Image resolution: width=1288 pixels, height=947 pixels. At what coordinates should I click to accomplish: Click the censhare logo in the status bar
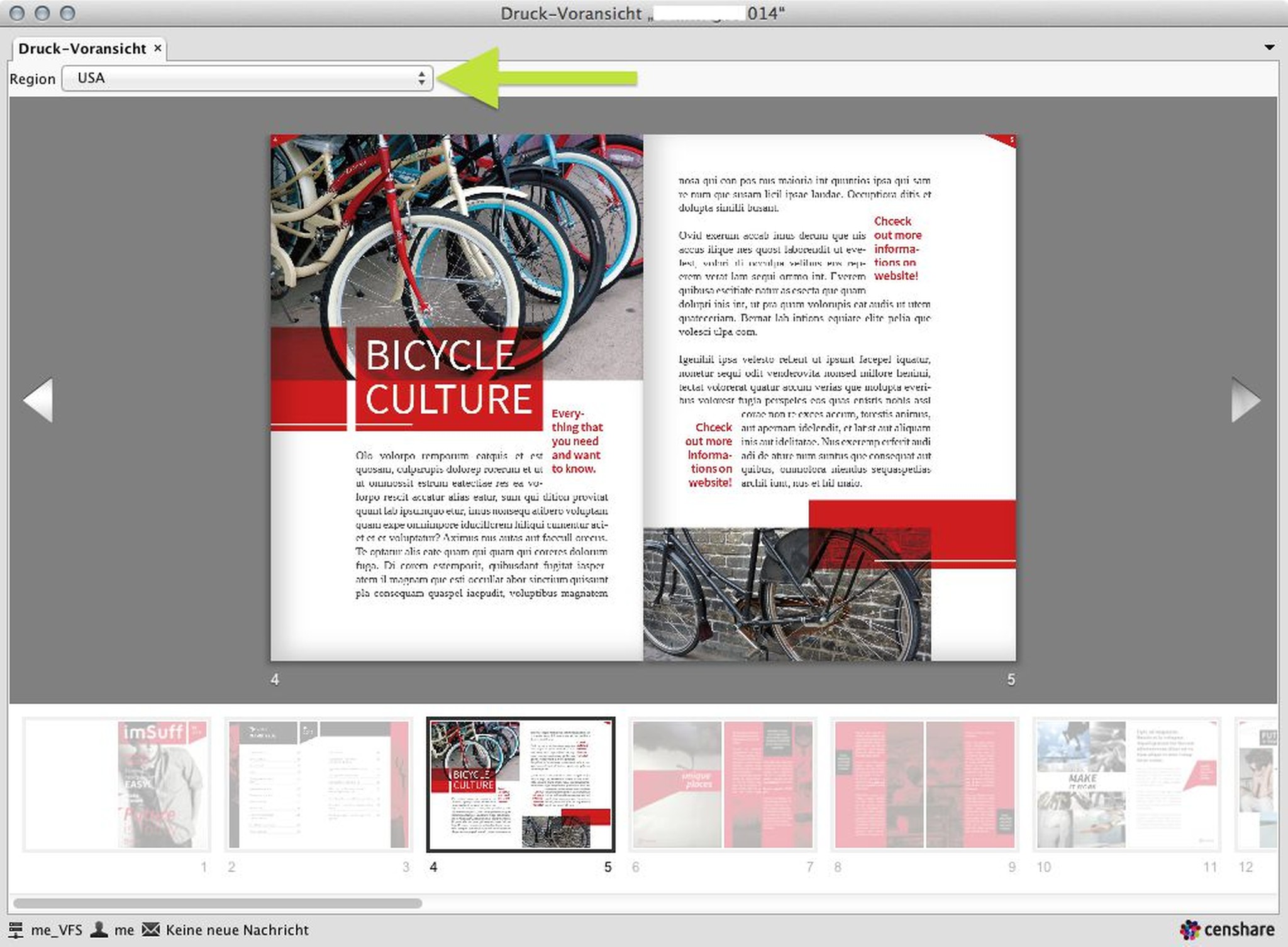(x=1226, y=929)
